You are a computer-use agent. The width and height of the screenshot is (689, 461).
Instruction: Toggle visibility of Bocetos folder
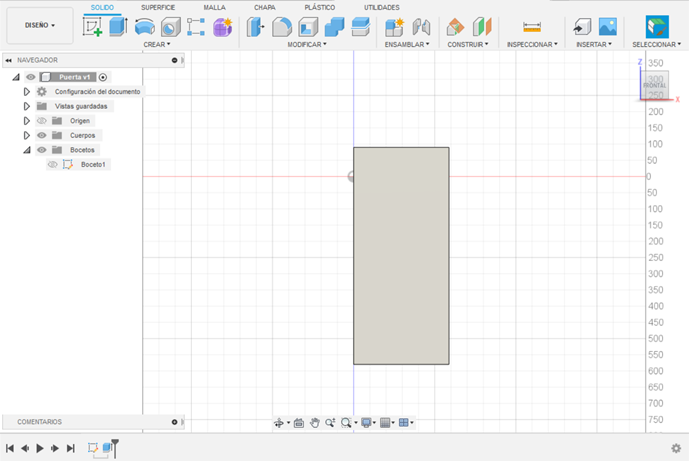pyautogui.click(x=42, y=150)
